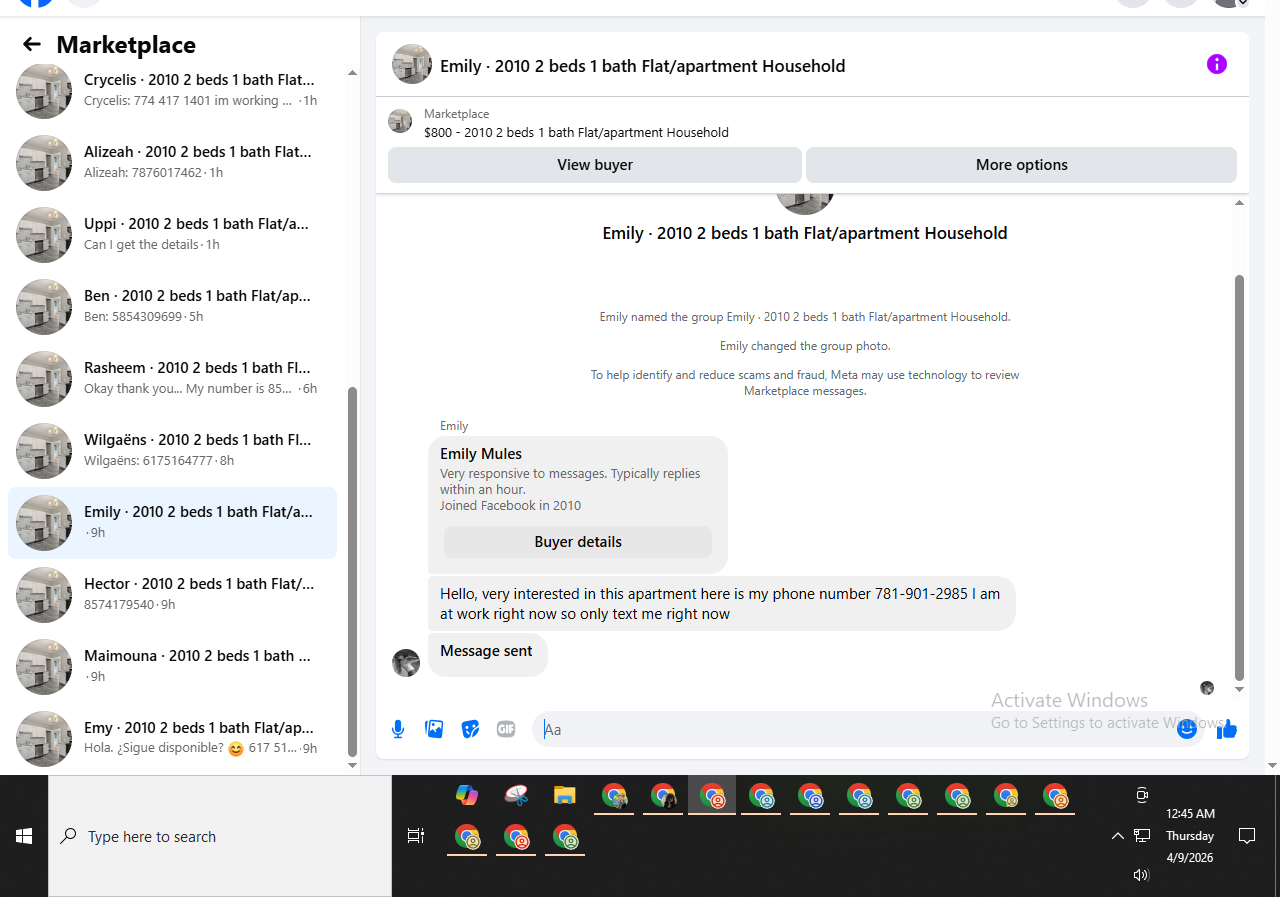Click sender avatar next to Message sent
The height and width of the screenshot is (897, 1280).
[406, 662]
